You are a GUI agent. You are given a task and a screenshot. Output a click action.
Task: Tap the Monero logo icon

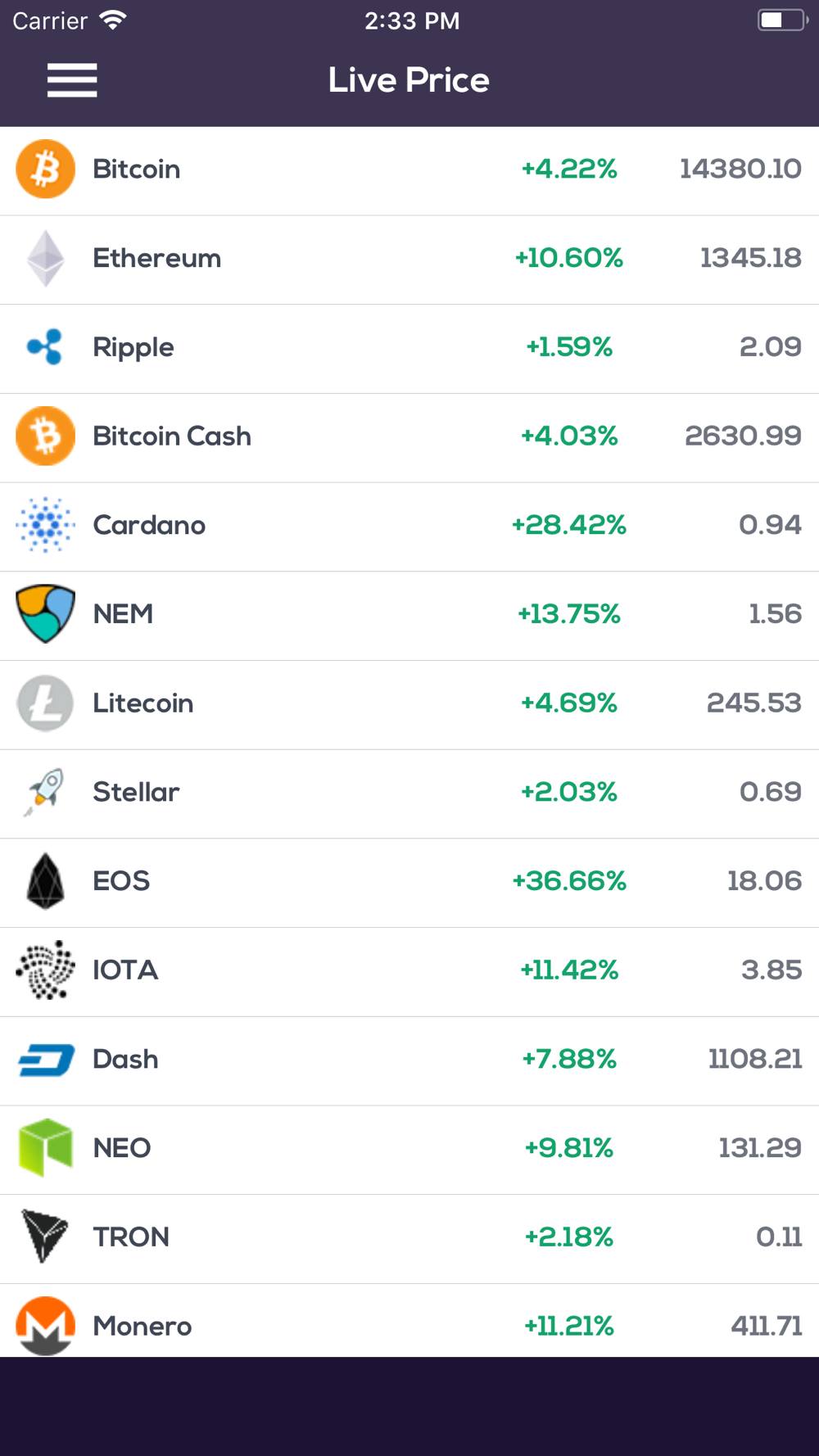pyautogui.click(x=46, y=1326)
